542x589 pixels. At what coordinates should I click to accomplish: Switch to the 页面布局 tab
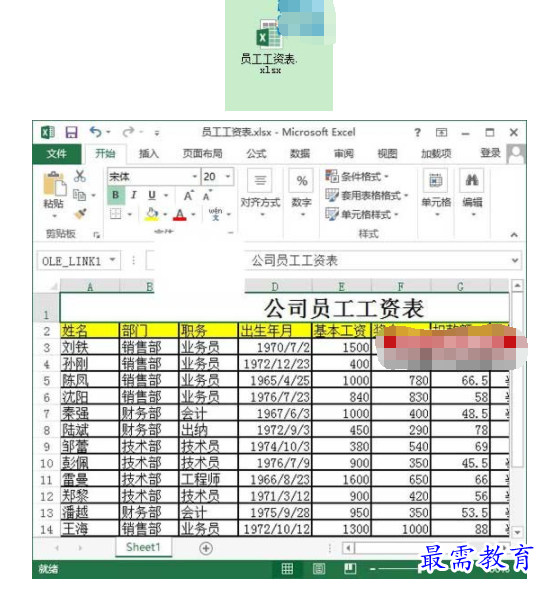click(x=202, y=154)
